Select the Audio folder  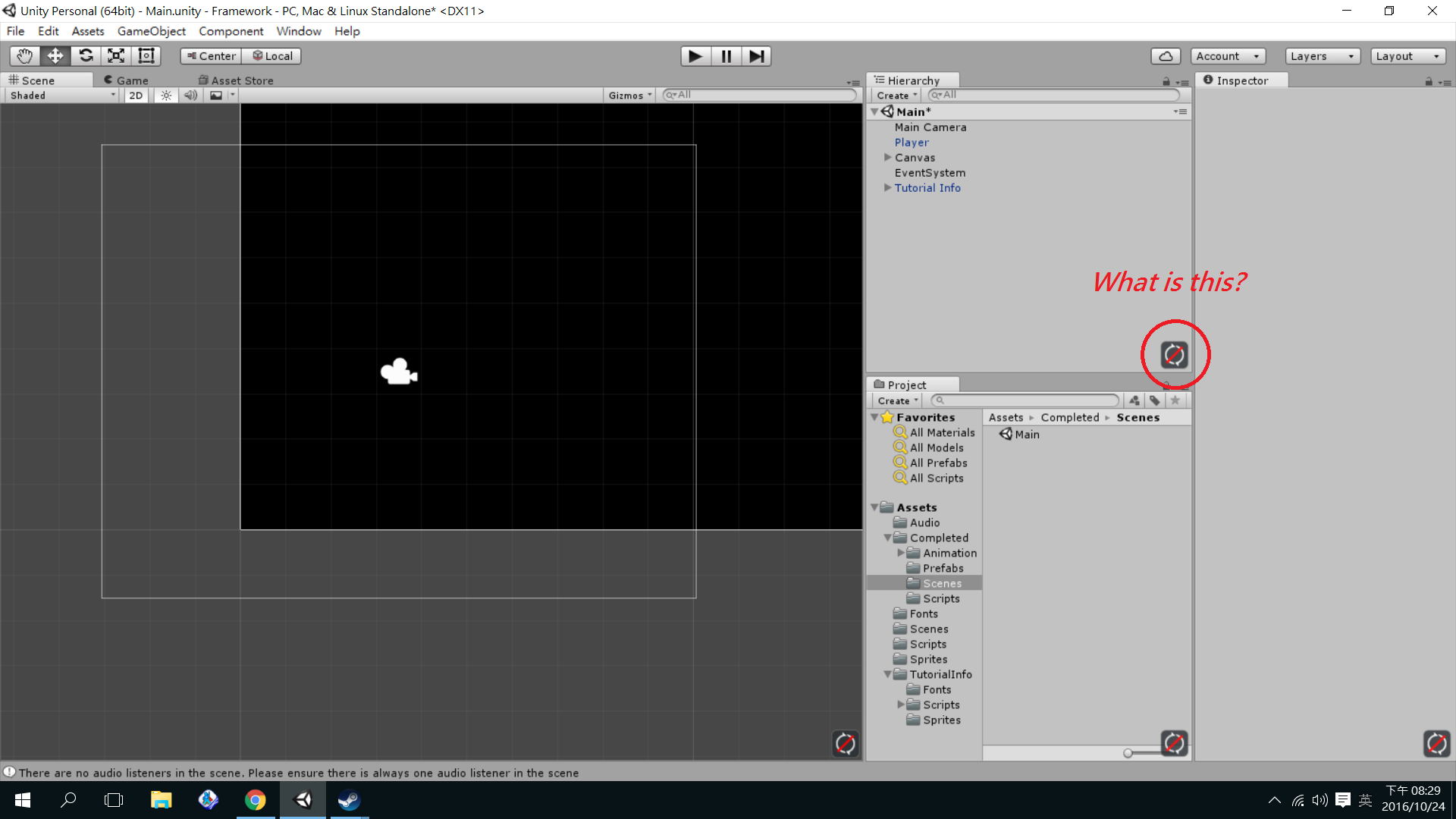point(917,522)
